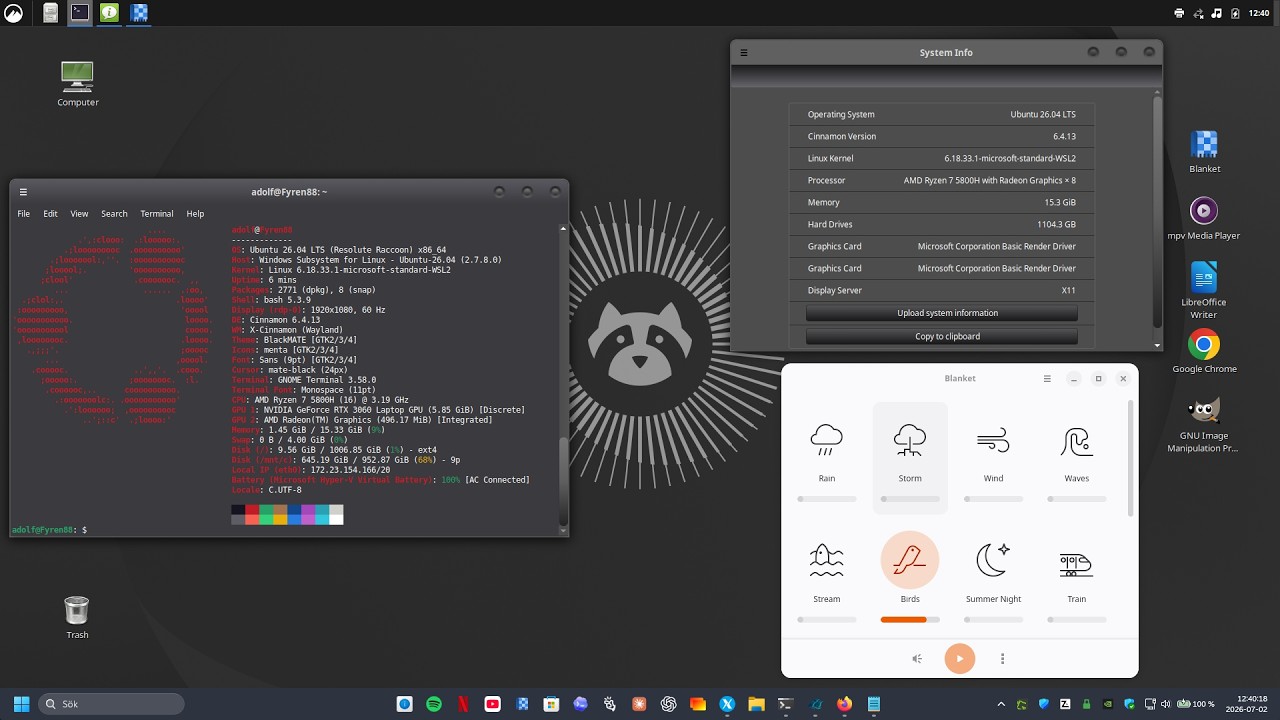Screen dimensions: 1280x720
Task: Select the Rain sound icon in Blanket
Action: (827, 440)
